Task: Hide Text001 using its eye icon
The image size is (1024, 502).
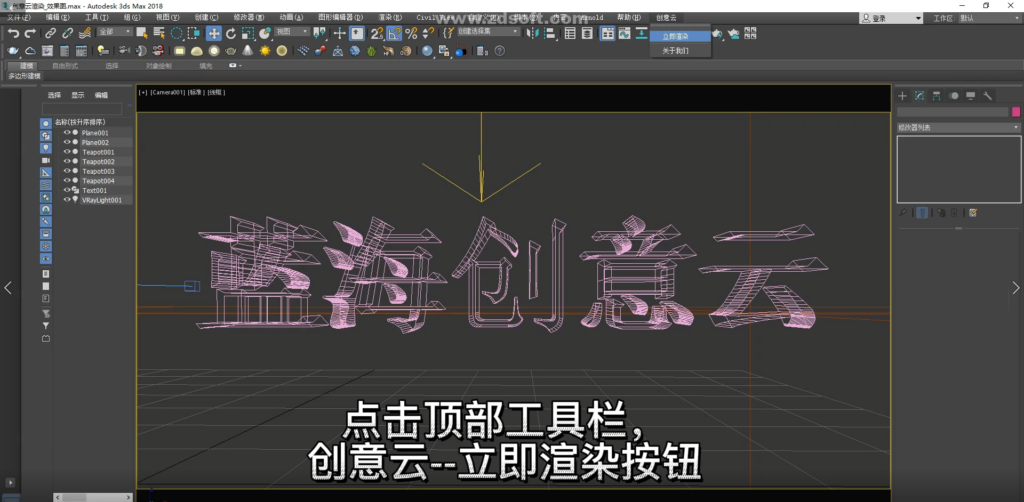Action: (x=67, y=190)
